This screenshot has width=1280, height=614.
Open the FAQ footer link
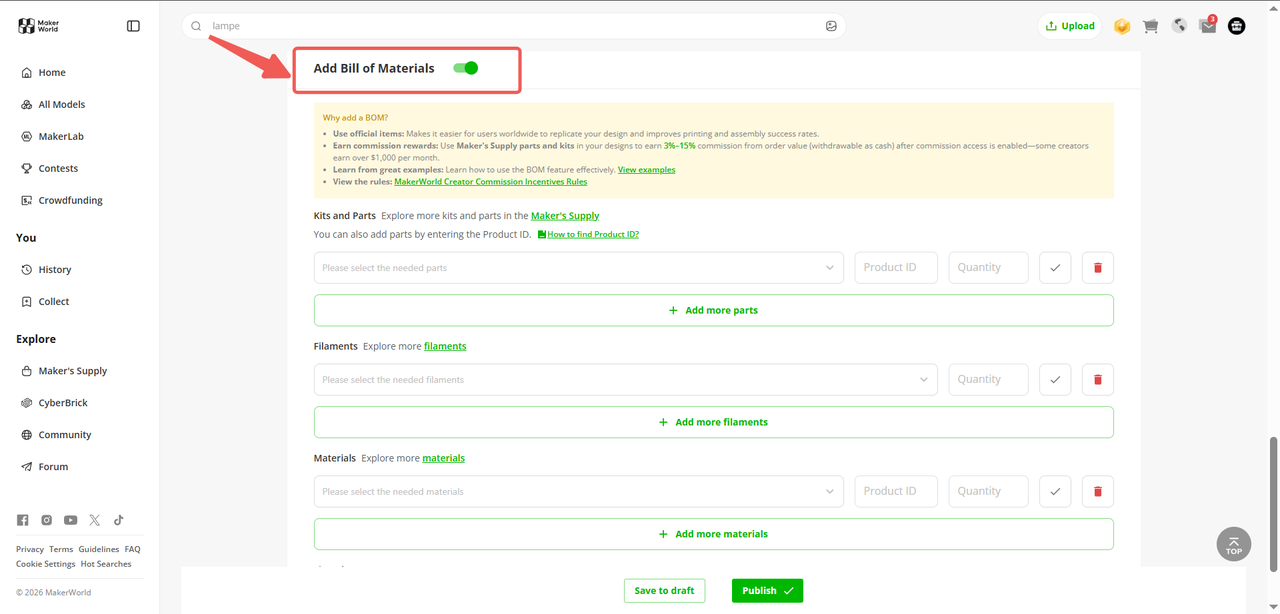(x=132, y=549)
